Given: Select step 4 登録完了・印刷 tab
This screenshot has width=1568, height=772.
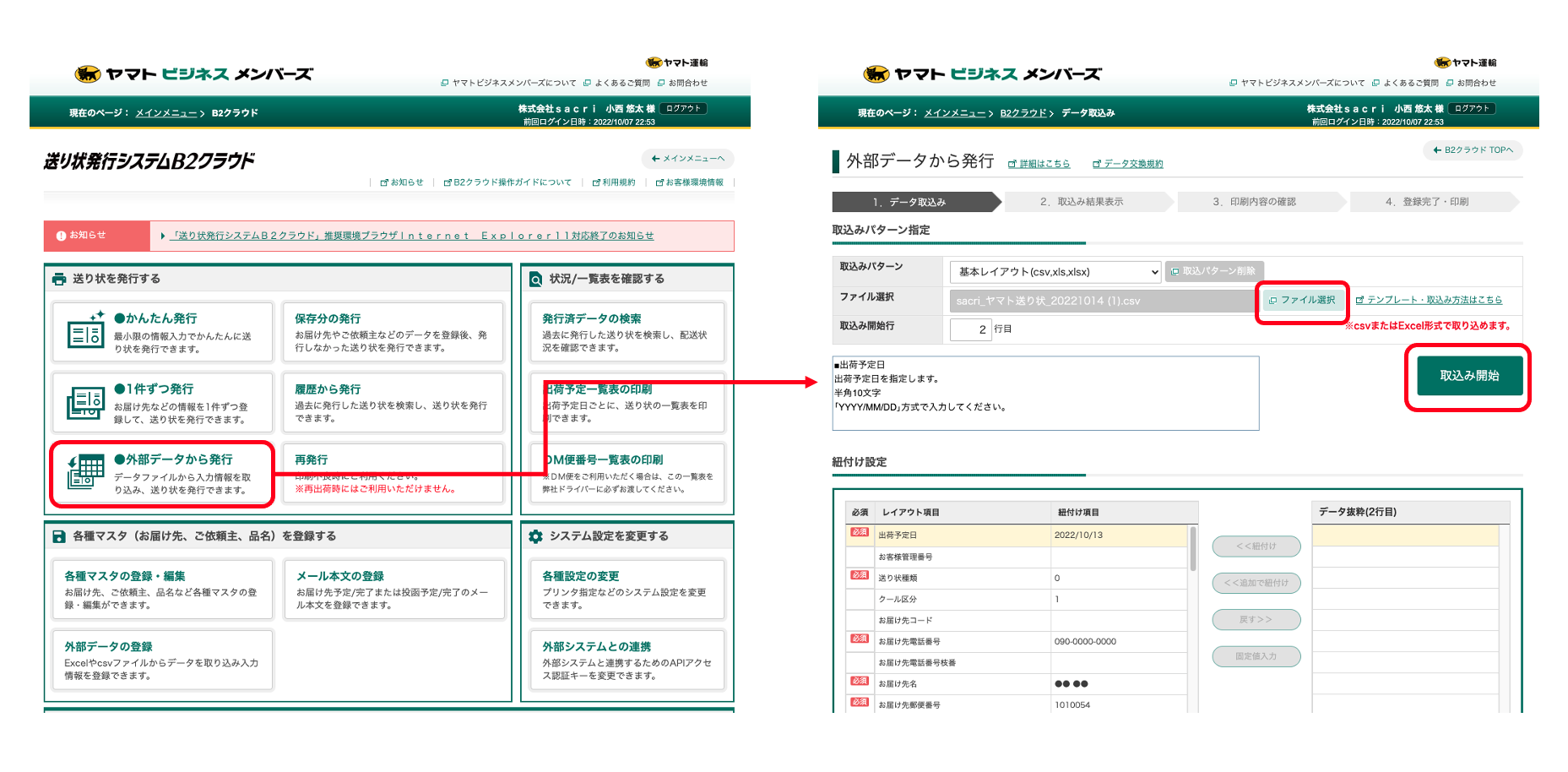Looking at the screenshot, I should point(1434,202).
